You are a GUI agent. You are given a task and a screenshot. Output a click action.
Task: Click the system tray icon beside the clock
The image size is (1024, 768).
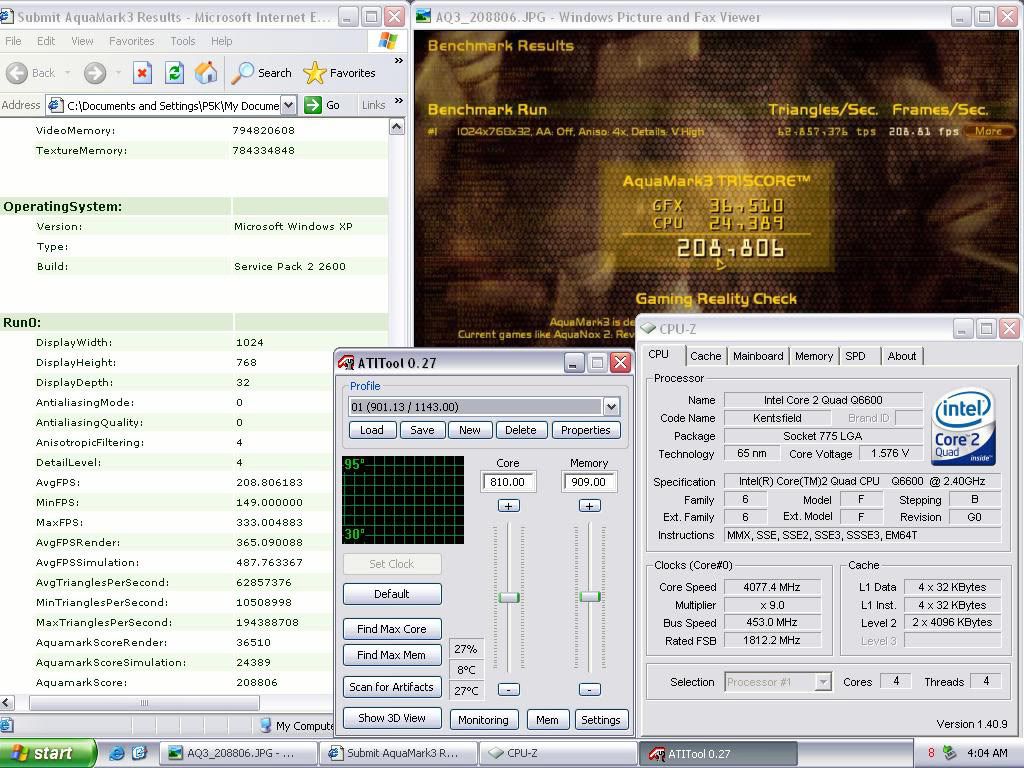coord(950,753)
